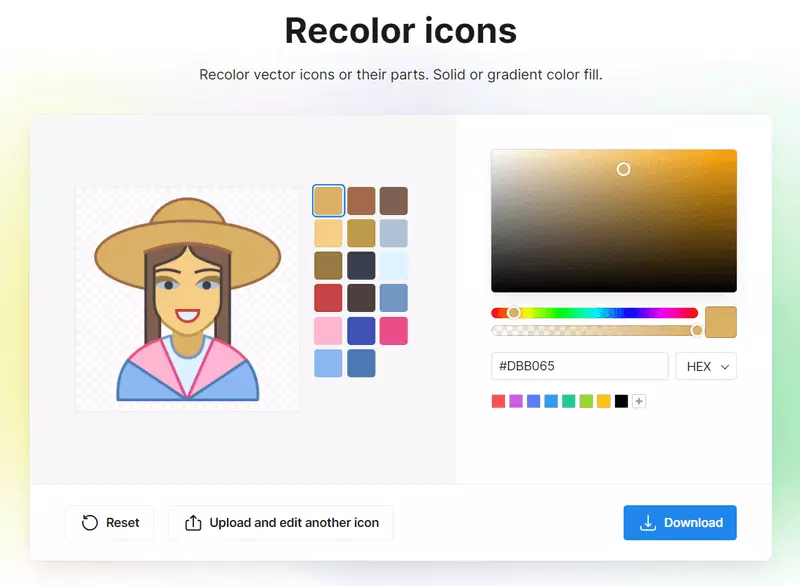Select the dark navy gray palette swatch
Screen dimensions: 800x586
[x=361, y=266]
